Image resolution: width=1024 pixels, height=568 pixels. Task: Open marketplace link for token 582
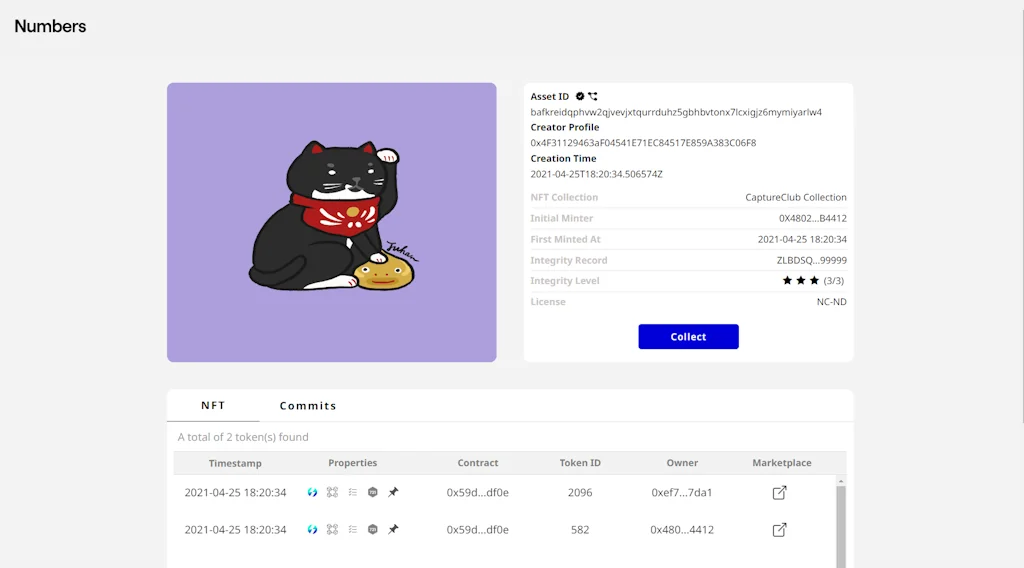point(779,529)
